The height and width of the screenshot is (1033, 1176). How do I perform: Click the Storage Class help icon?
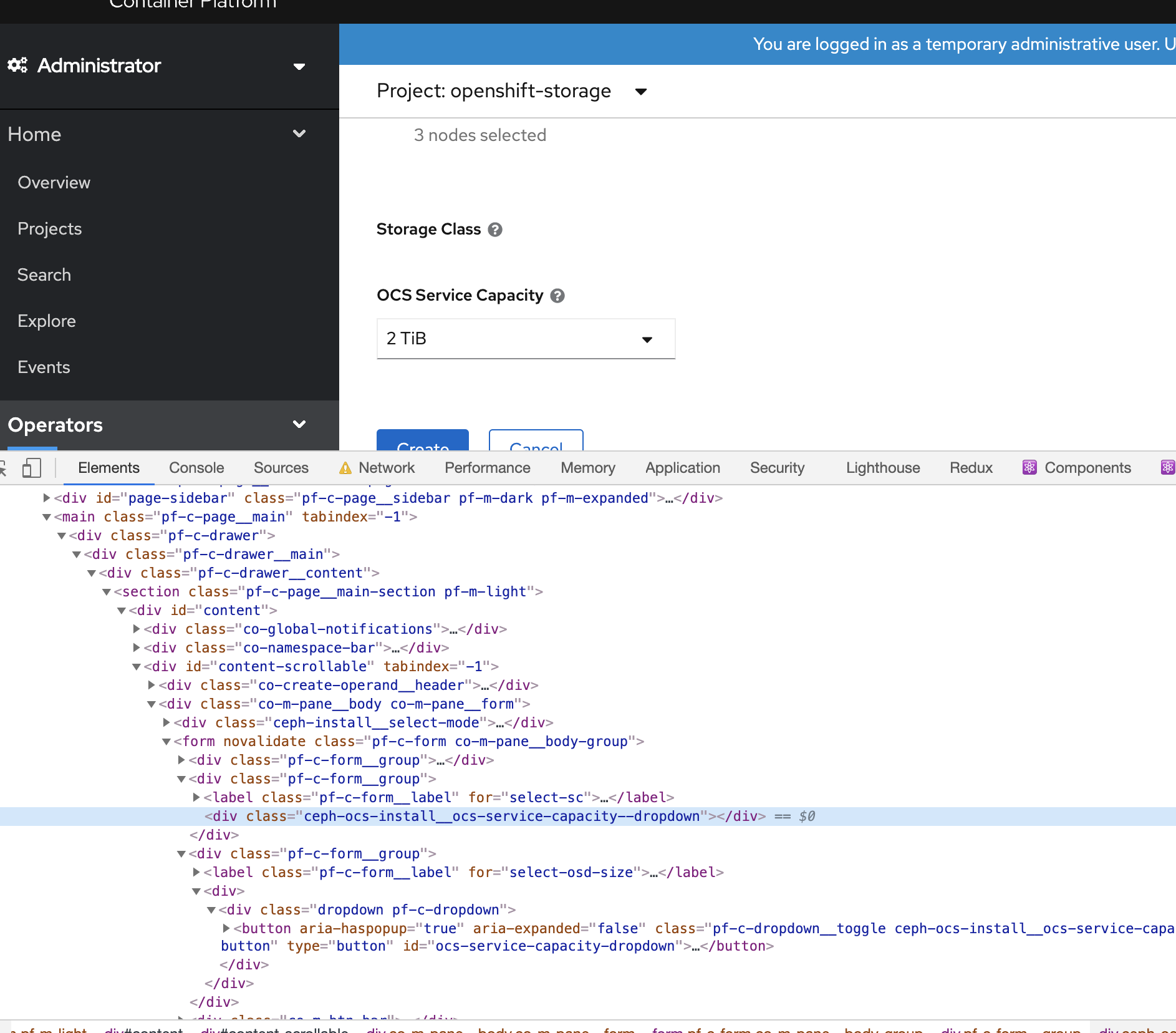495,230
